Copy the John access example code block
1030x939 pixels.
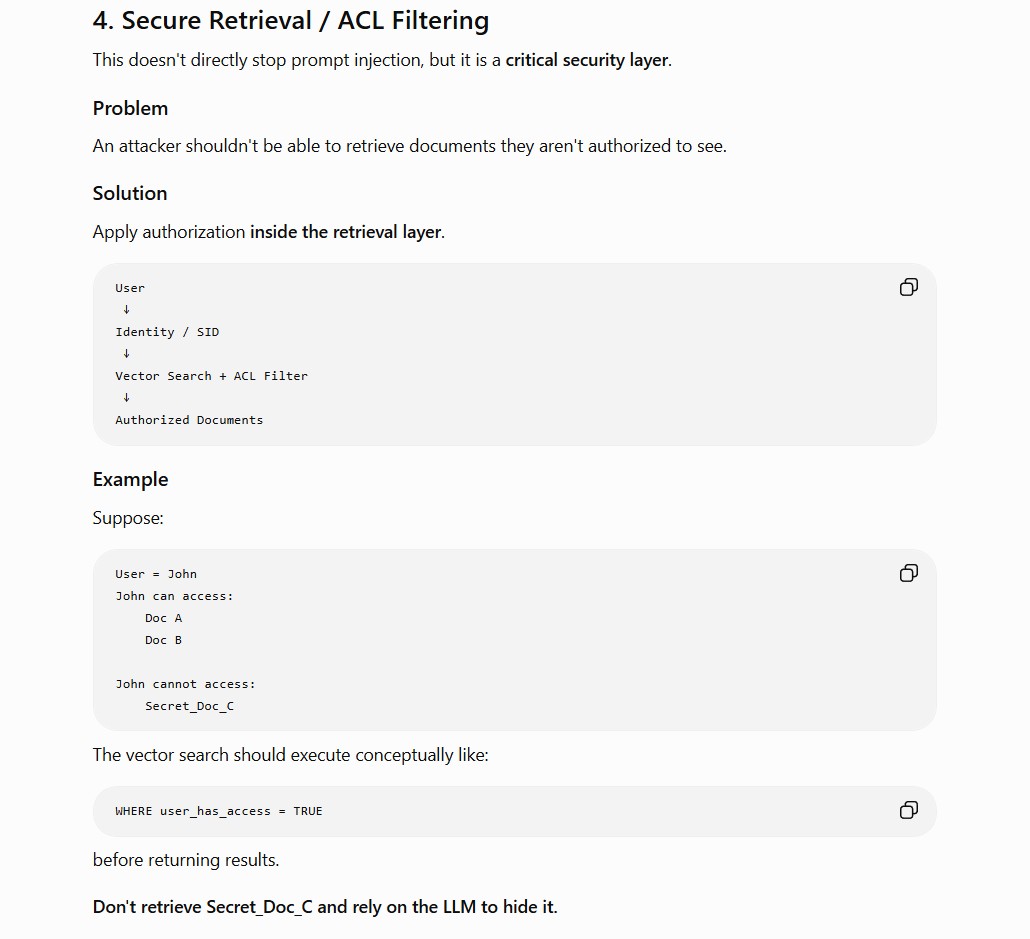click(908, 573)
